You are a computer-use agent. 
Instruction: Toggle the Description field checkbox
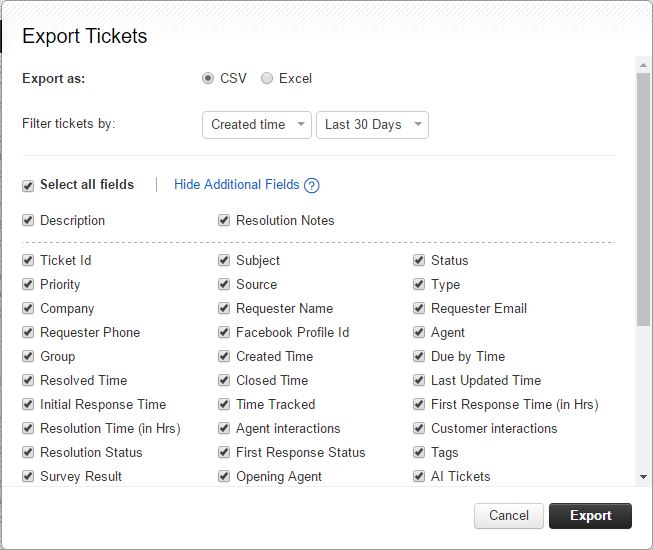pos(28,220)
